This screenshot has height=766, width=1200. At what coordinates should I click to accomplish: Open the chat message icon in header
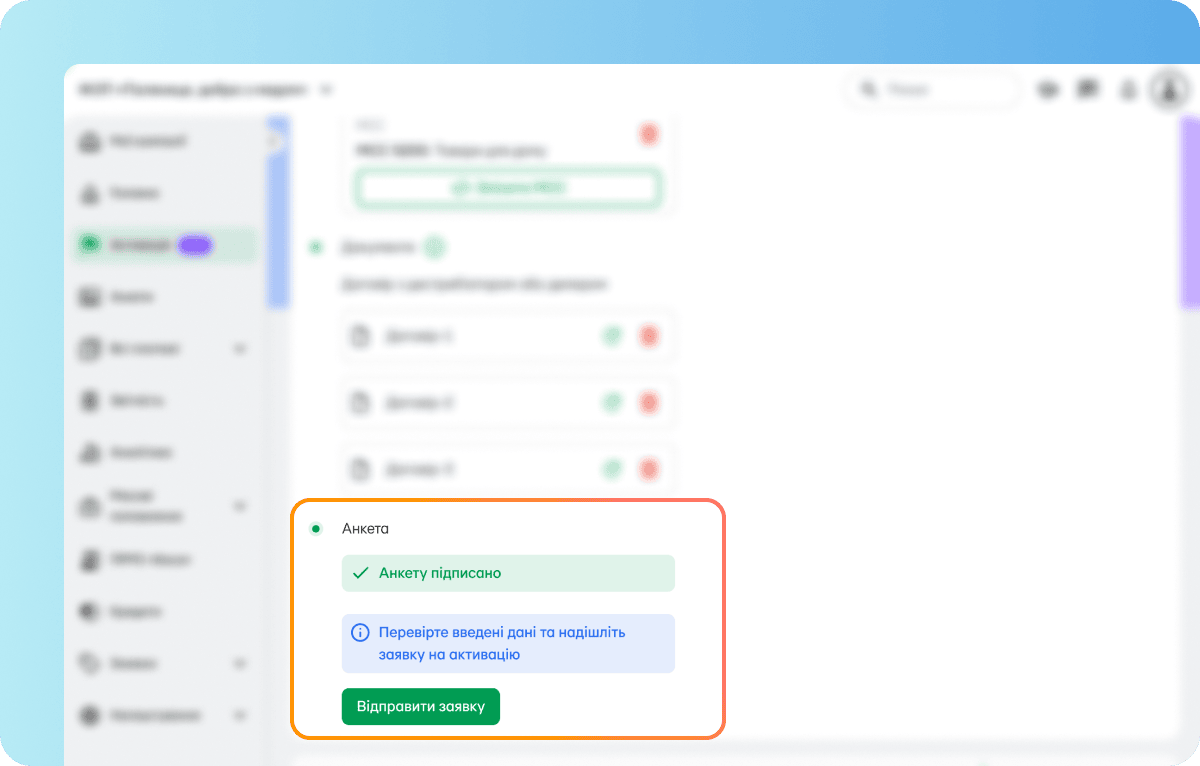click(x=1088, y=90)
